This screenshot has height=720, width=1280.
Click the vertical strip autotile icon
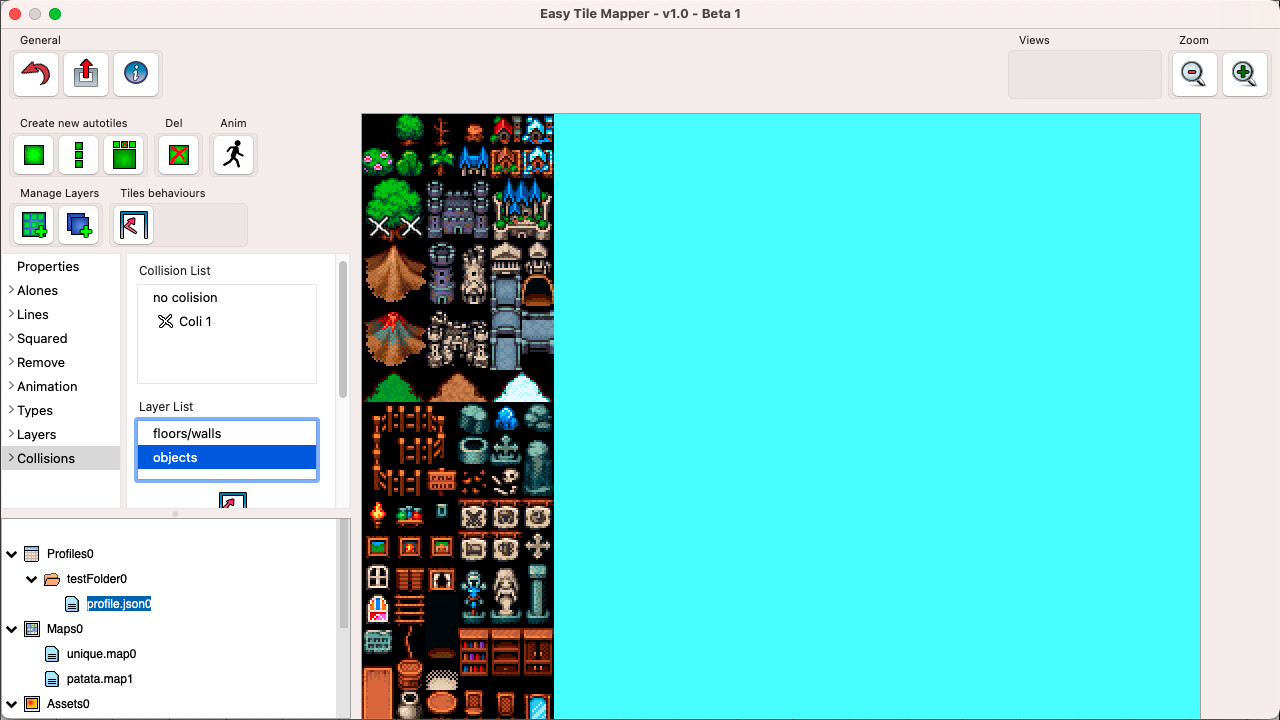coord(78,155)
